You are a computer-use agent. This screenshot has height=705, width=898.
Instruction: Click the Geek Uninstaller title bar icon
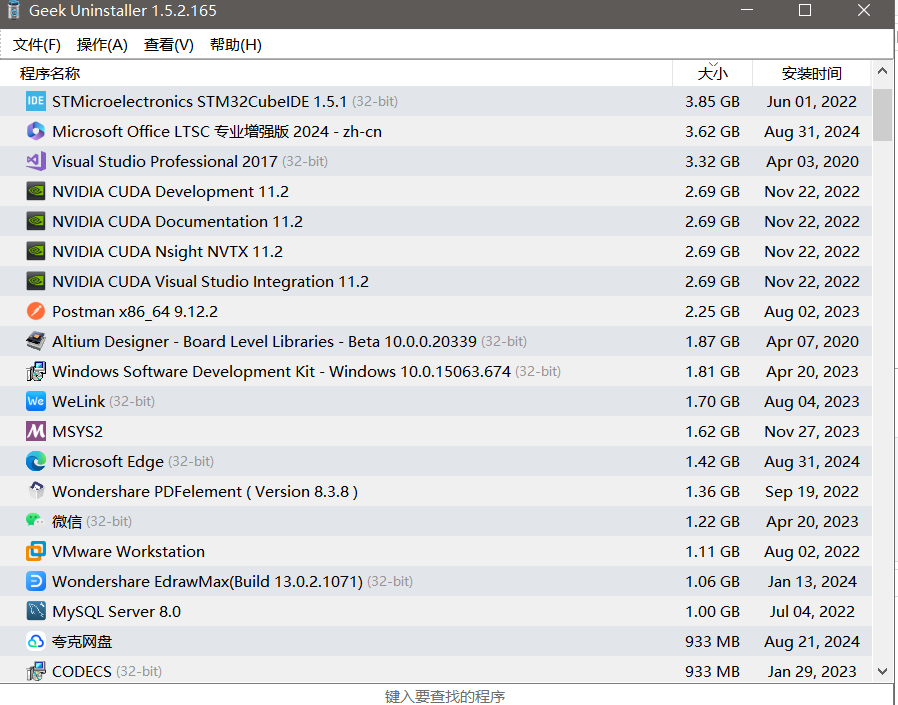click(x=14, y=10)
